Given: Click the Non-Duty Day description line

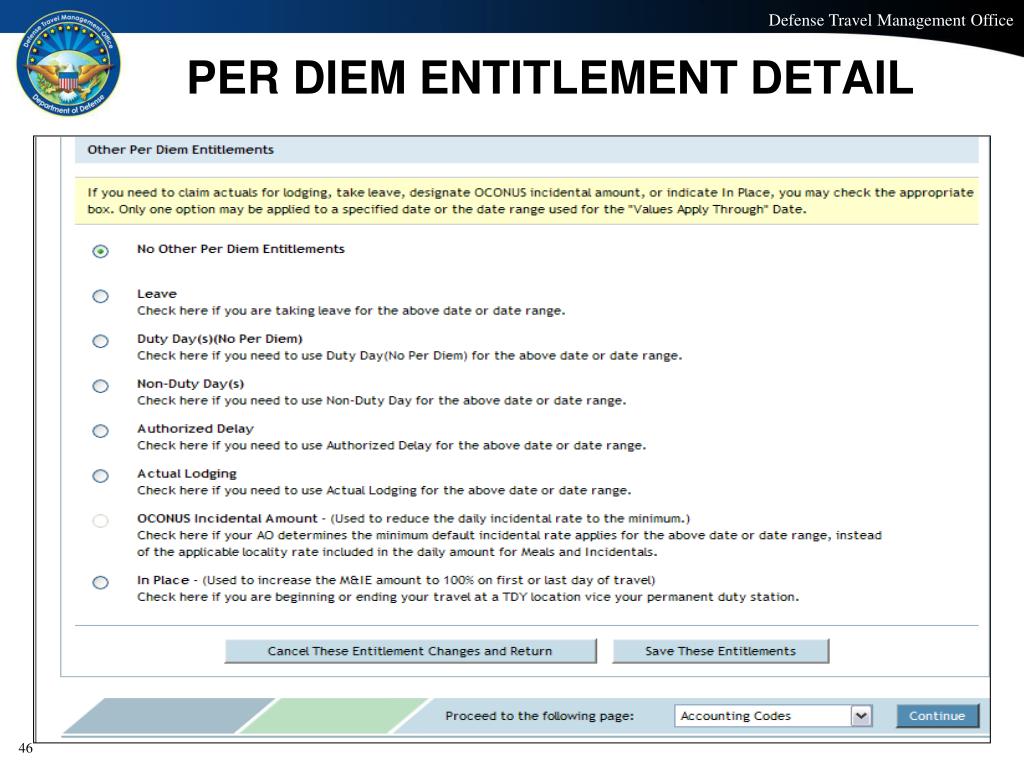Looking at the screenshot, I should click(x=381, y=400).
